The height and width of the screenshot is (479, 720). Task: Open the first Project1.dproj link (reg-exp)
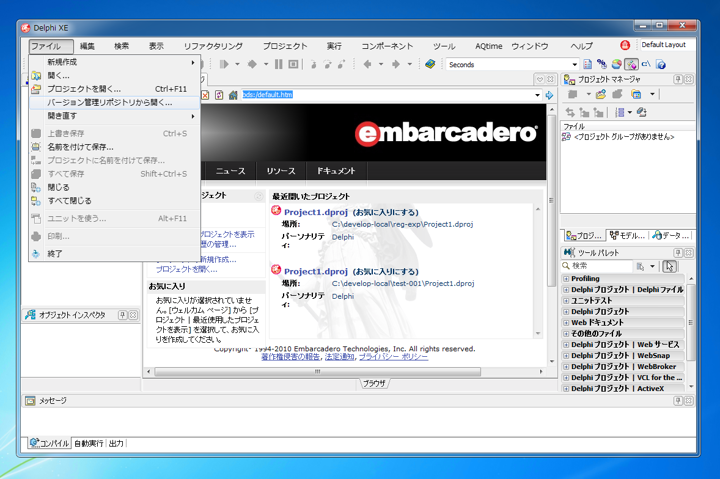coord(316,212)
